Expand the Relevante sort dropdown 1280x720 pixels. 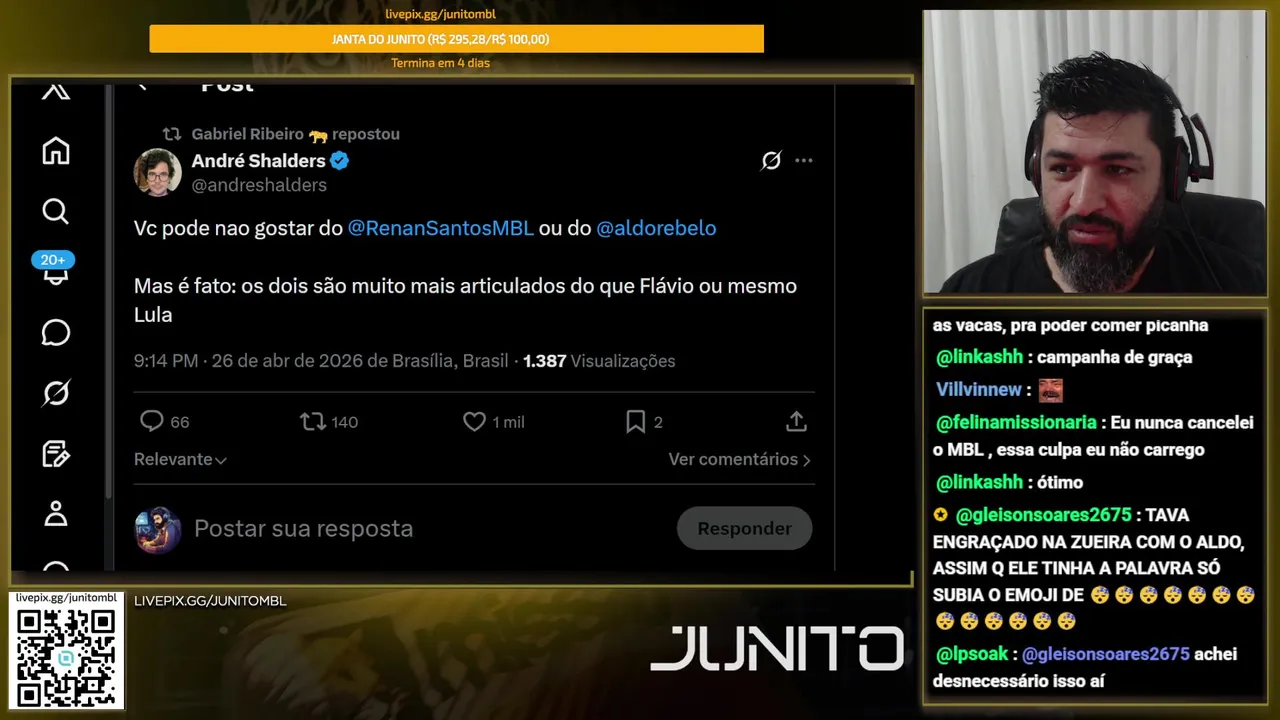(180, 459)
